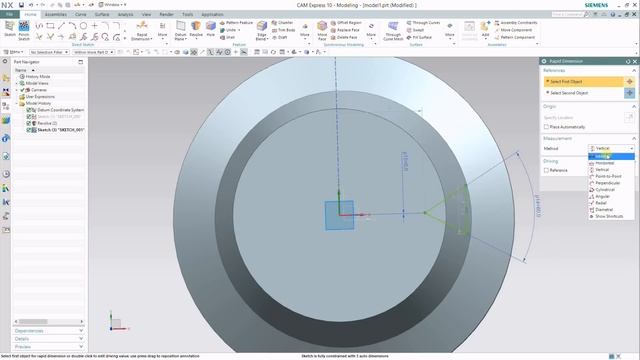Click the Through Curve Mesh icon

(393, 27)
